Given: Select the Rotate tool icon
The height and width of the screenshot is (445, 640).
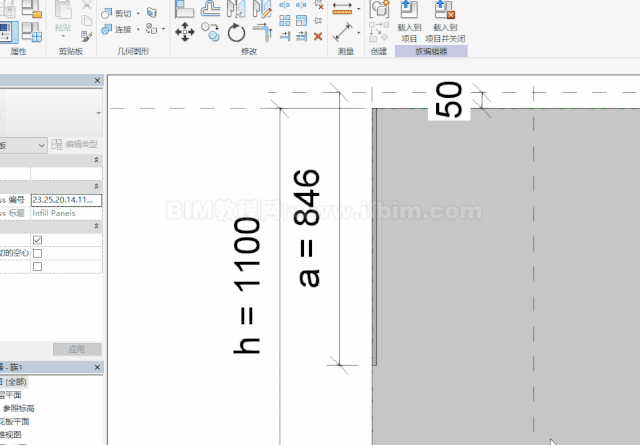Looking at the screenshot, I should (x=236, y=33).
